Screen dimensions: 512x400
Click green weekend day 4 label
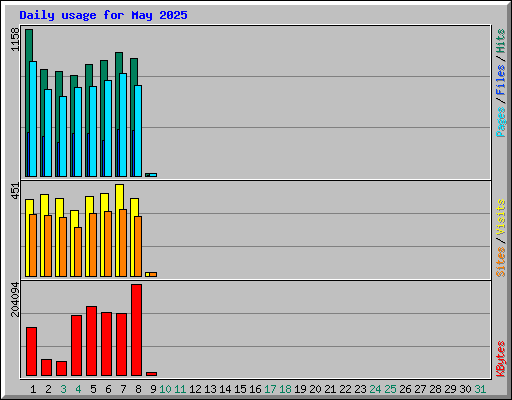pyautogui.click(x=78, y=389)
